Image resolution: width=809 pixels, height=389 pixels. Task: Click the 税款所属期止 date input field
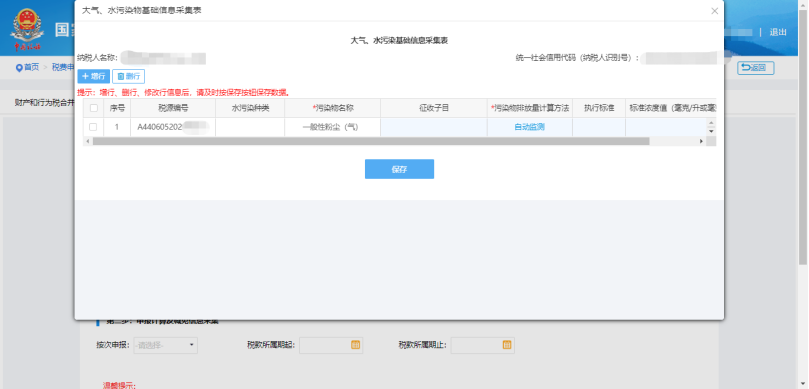point(482,345)
